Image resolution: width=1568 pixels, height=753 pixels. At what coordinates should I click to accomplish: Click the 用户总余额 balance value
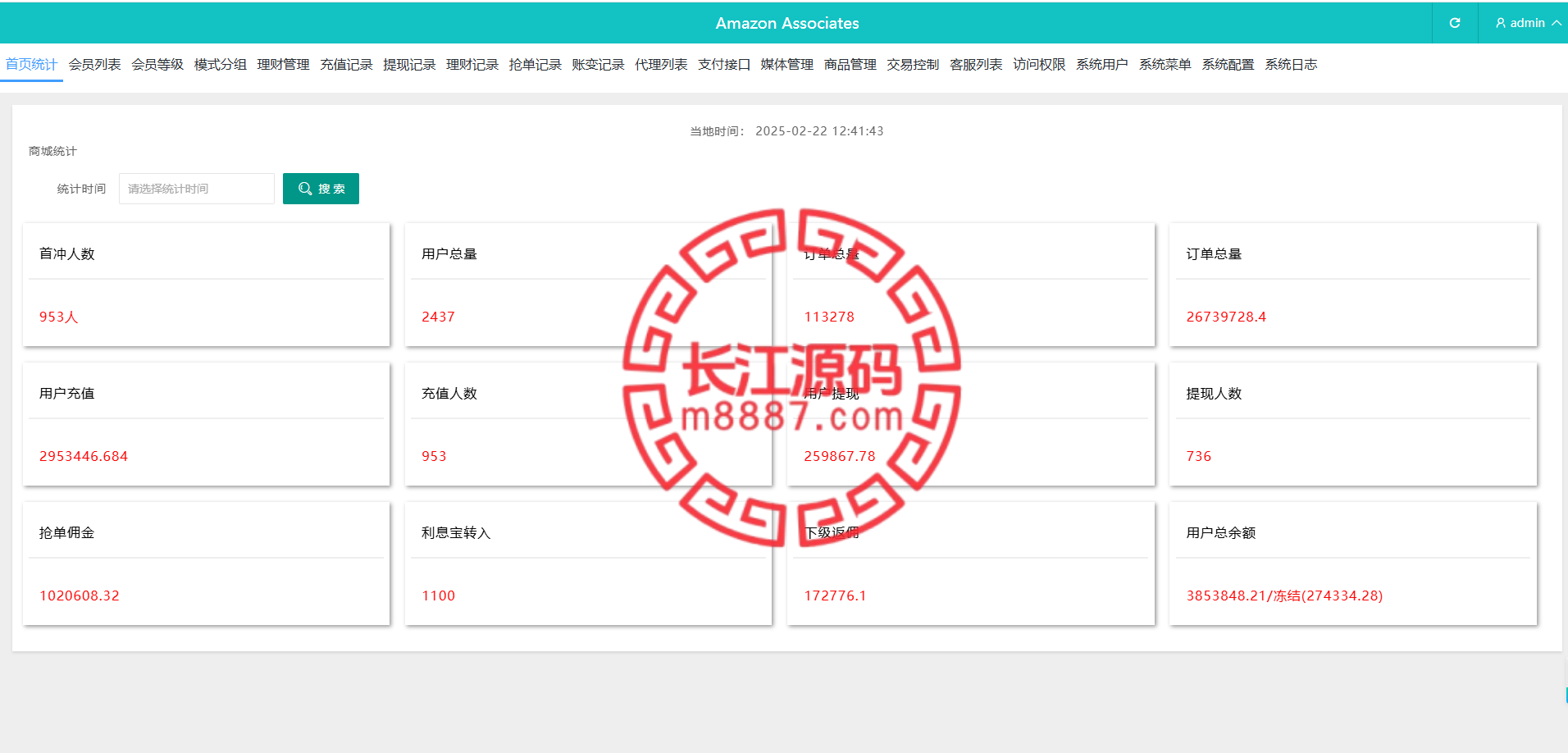coord(1284,596)
